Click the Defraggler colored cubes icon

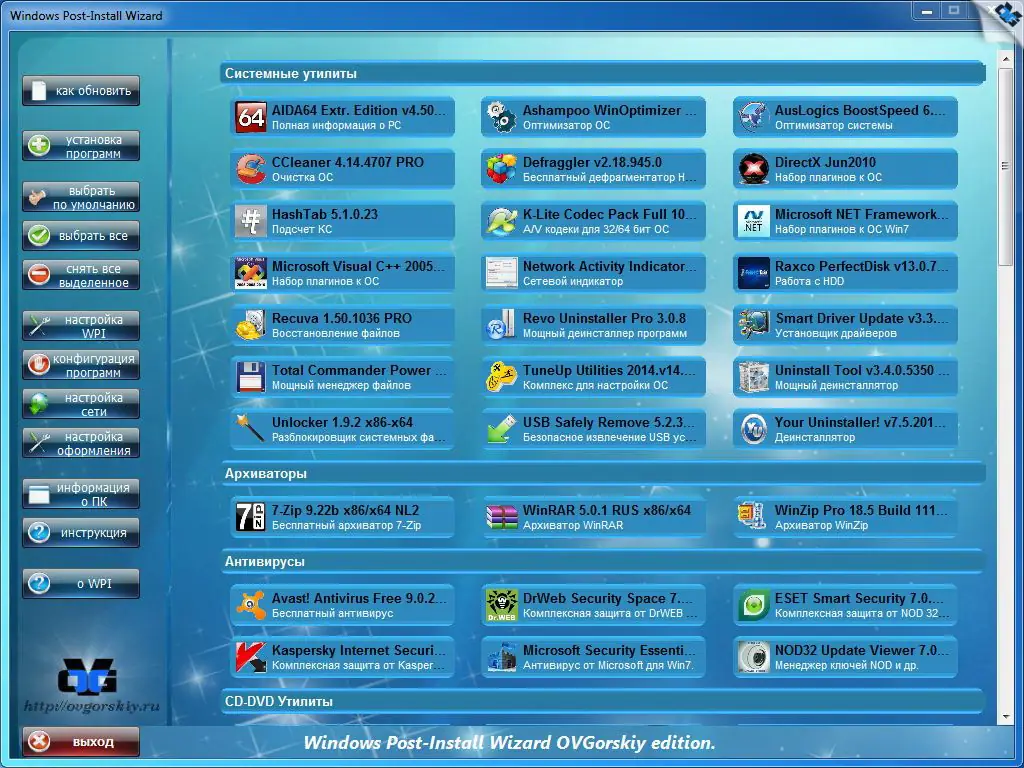click(502, 169)
